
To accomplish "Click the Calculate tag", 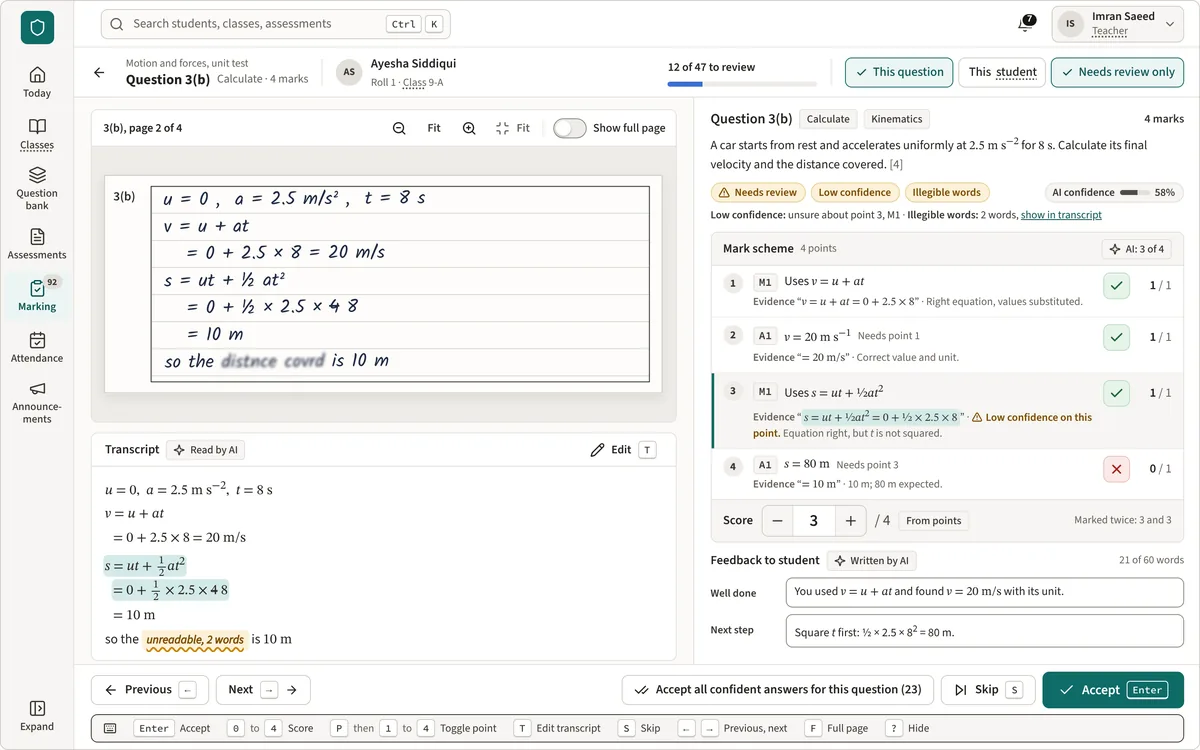I will tap(828, 119).
